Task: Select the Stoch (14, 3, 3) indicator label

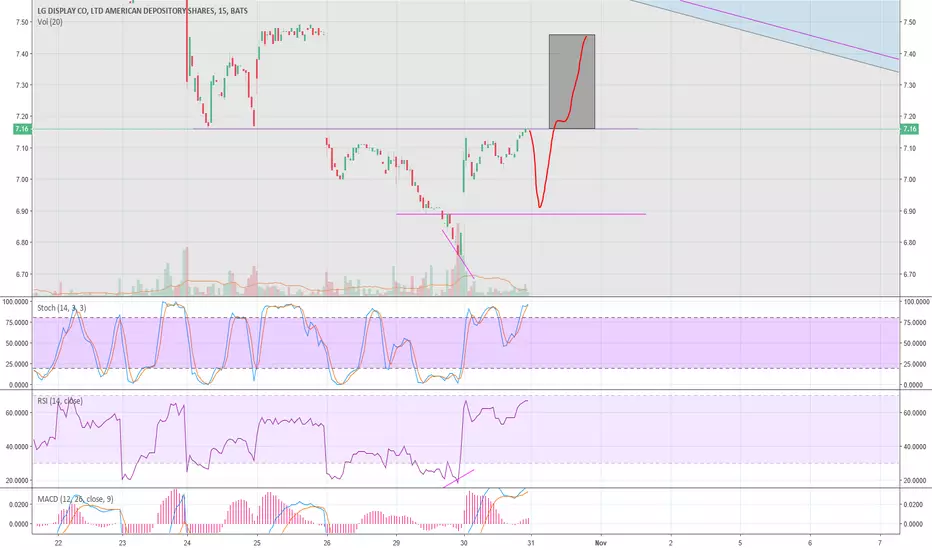Action: [x=61, y=308]
